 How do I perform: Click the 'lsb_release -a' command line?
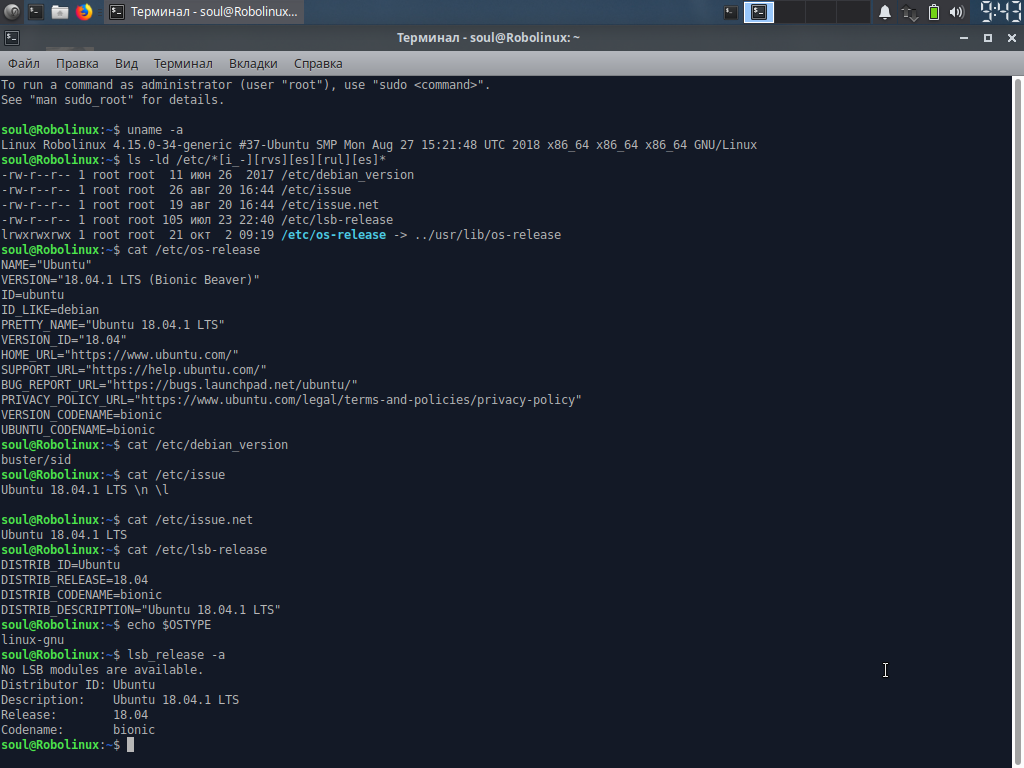113,654
